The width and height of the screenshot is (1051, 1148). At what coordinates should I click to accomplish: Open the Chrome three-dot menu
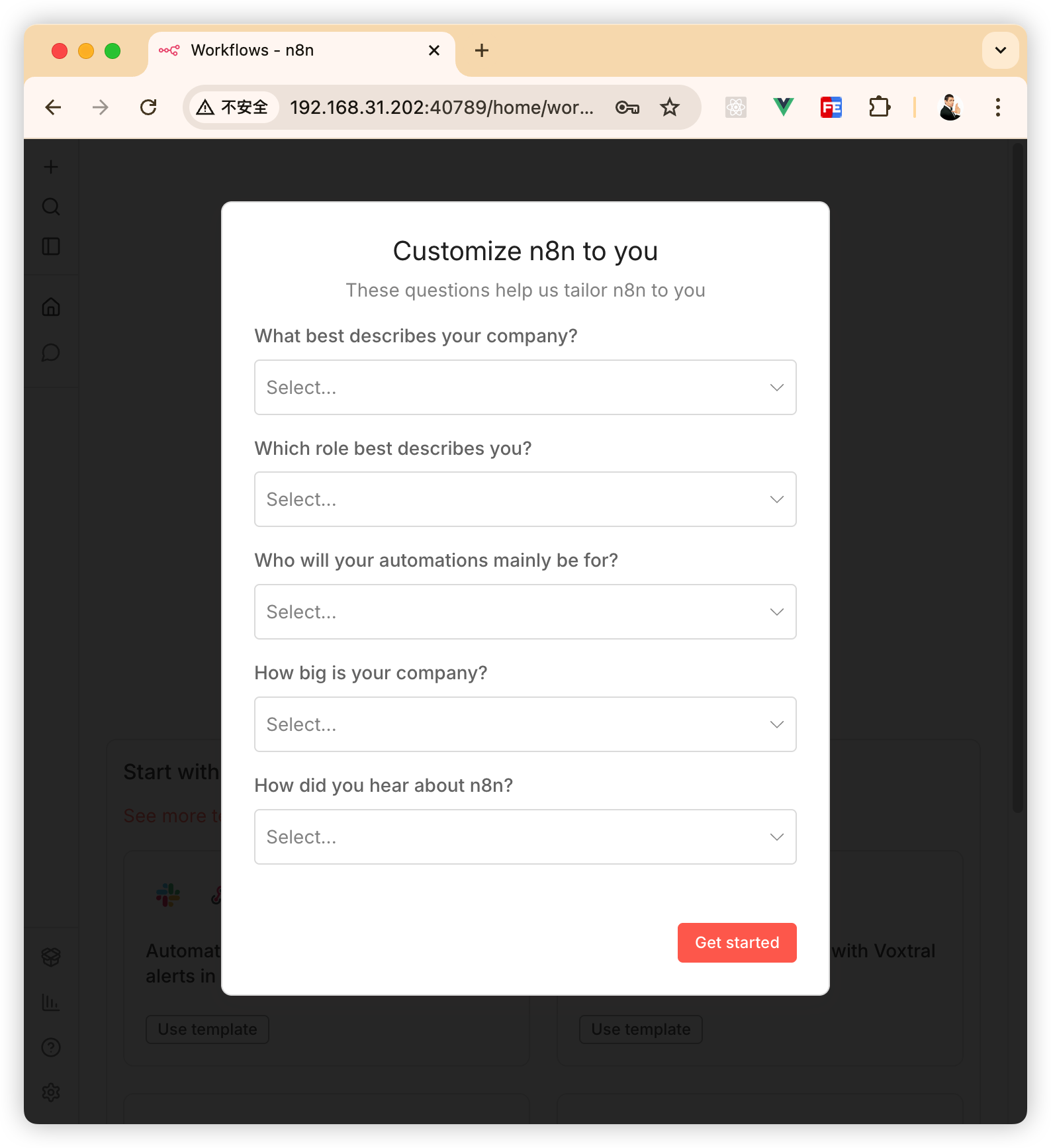(997, 107)
